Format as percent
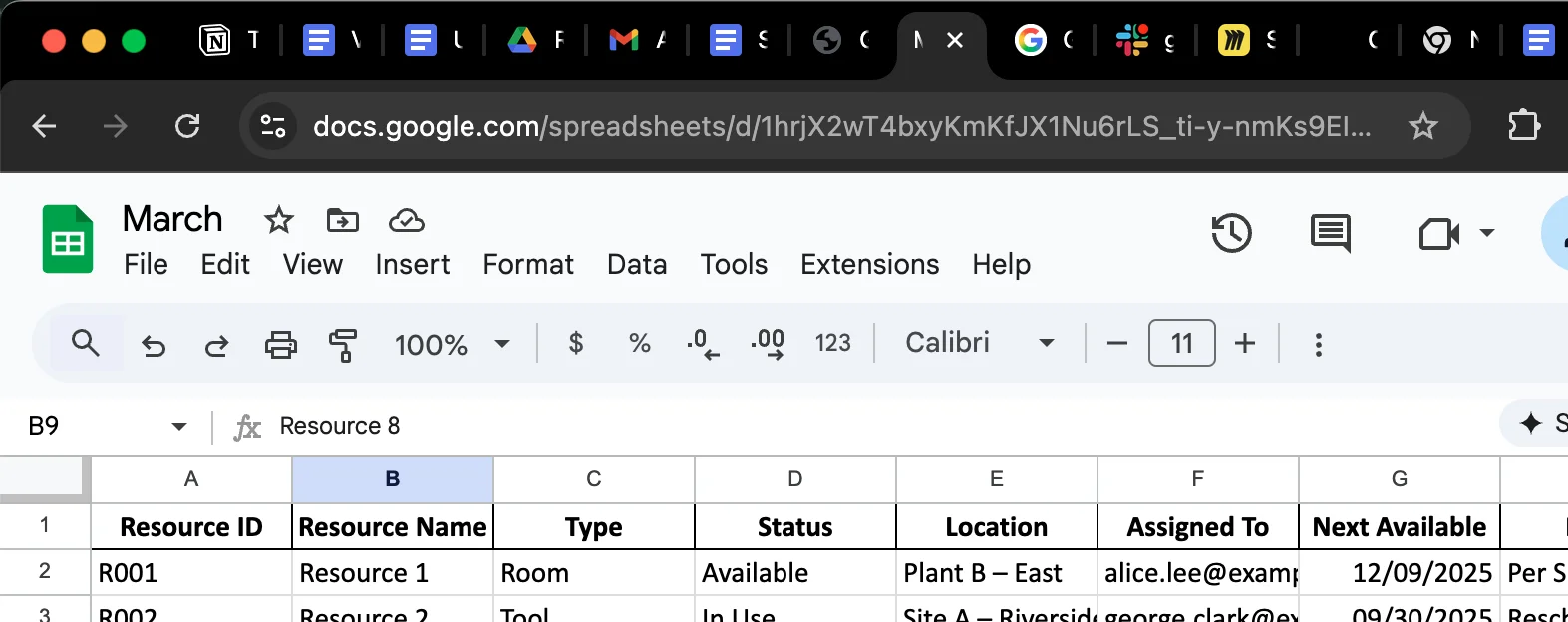The width and height of the screenshot is (1568, 622). point(639,344)
